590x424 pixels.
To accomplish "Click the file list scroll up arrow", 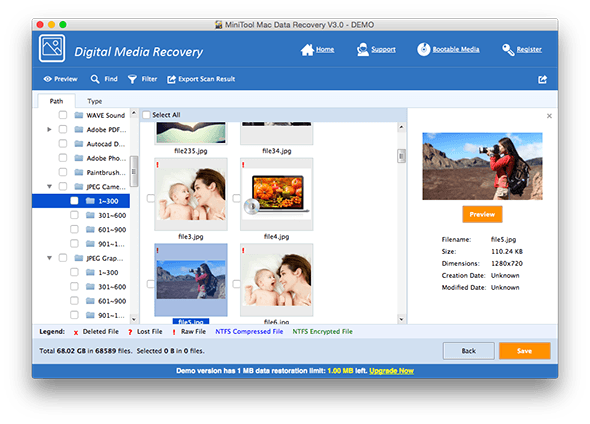I will pos(401,128).
